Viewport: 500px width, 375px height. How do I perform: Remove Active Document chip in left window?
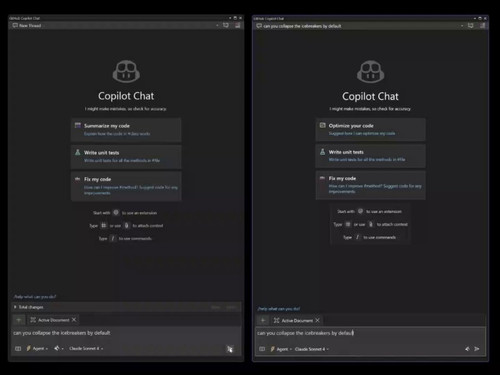pos(74,320)
